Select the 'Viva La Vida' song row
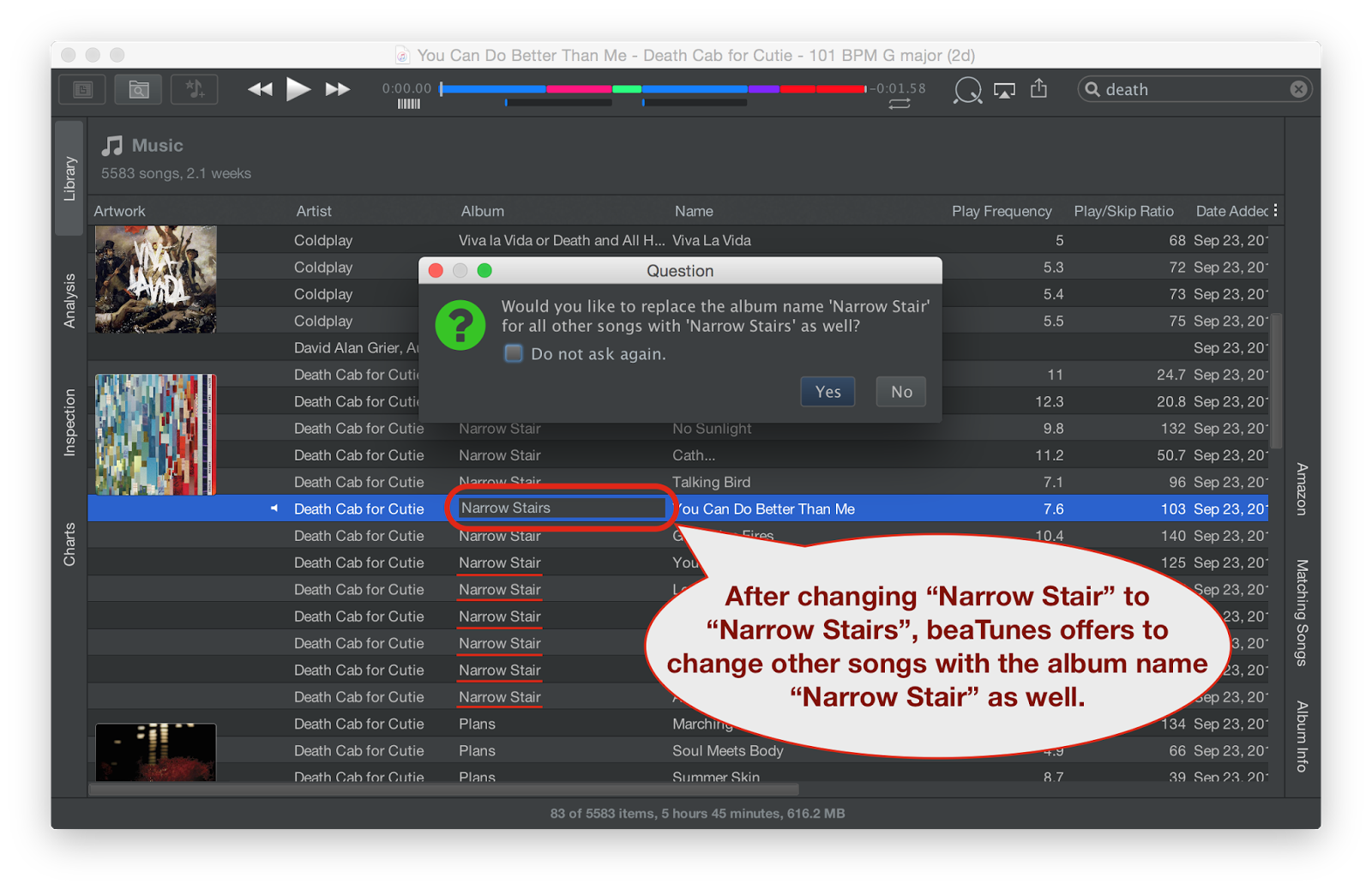Viewport: 1372px width, 890px height. pyautogui.click(x=677, y=240)
